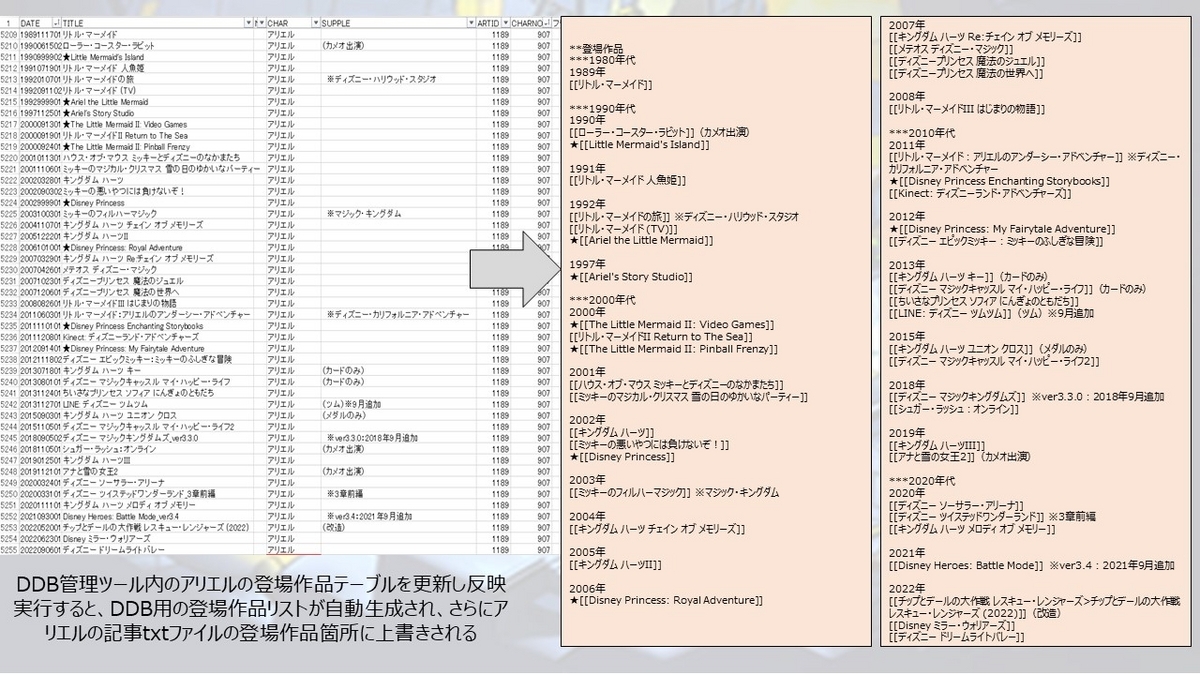Open the SUPPLE column filter dropdown
The height and width of the screenshot is (675, 1200).
[x=469, y=22]
